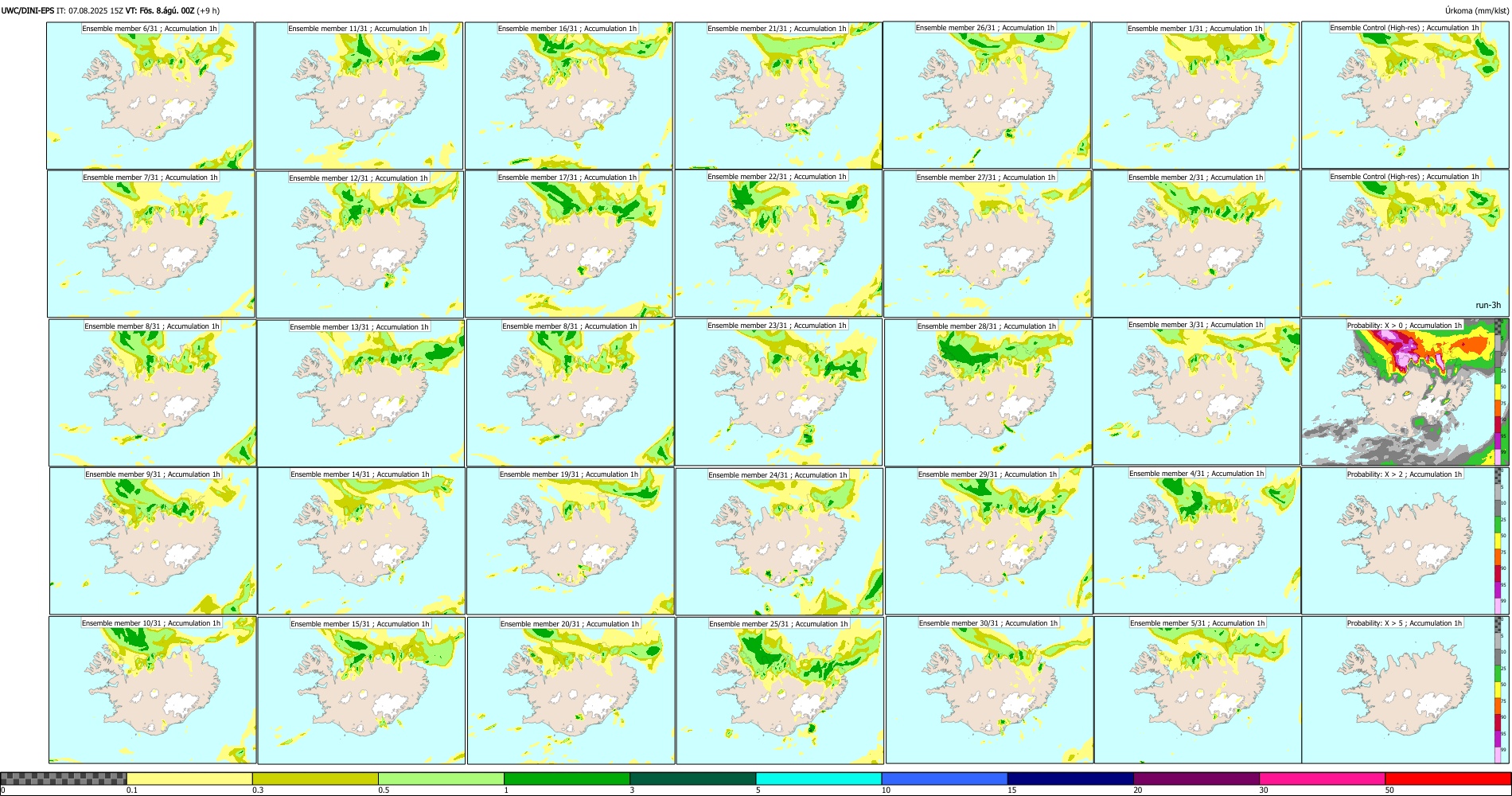Image resolution: width=1512 pixels, height=796 pixels.
Task: Select the 'Ensemble member 30/31 ; Accumulation 1h' label
Action: tap(988, 623)
